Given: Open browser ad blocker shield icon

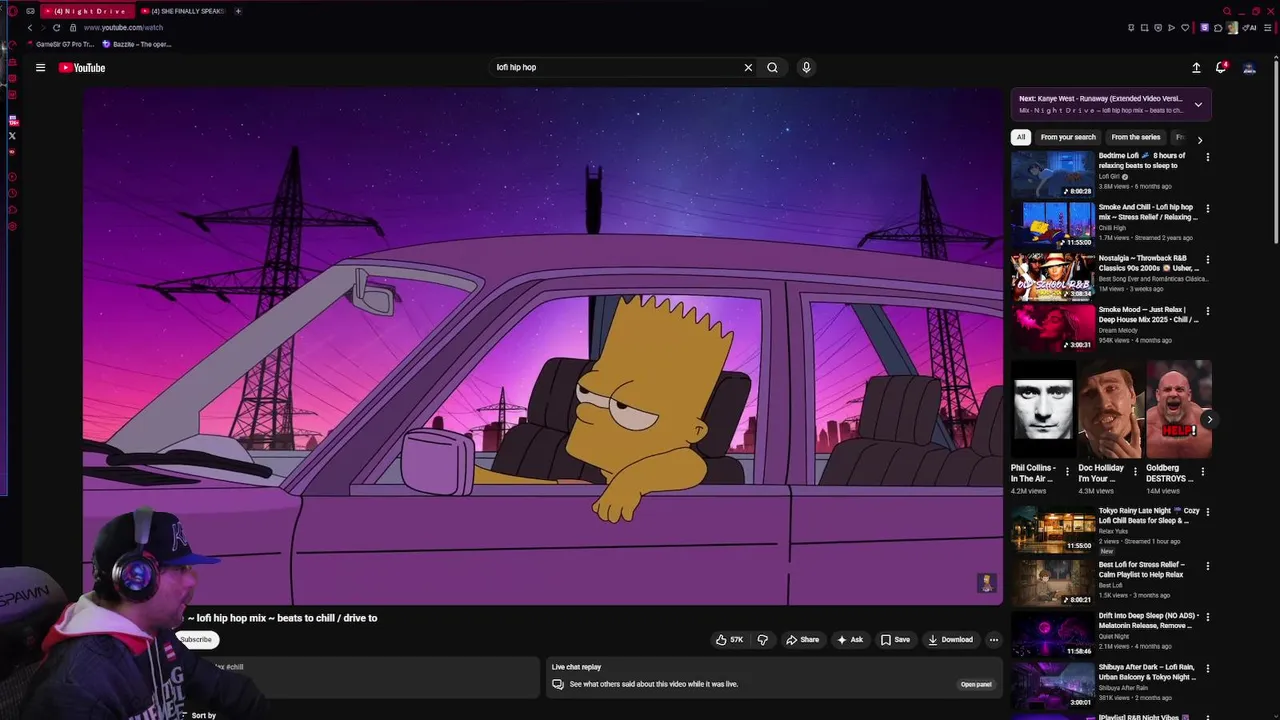Looking at the screenshot, I should coord(1158,28).
